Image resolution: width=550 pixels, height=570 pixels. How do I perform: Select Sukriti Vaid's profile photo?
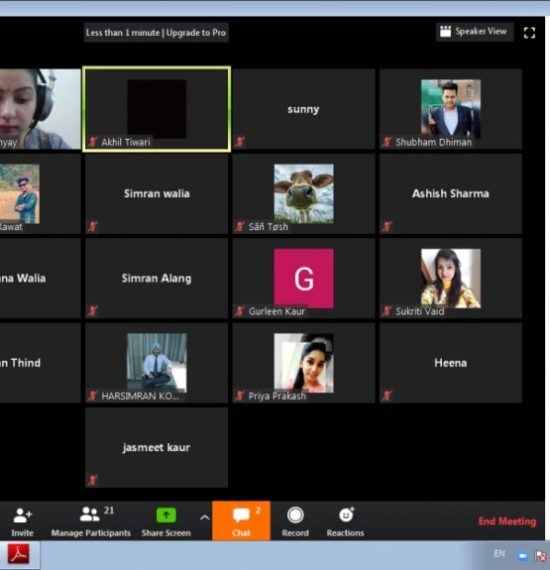coord(451,278)
